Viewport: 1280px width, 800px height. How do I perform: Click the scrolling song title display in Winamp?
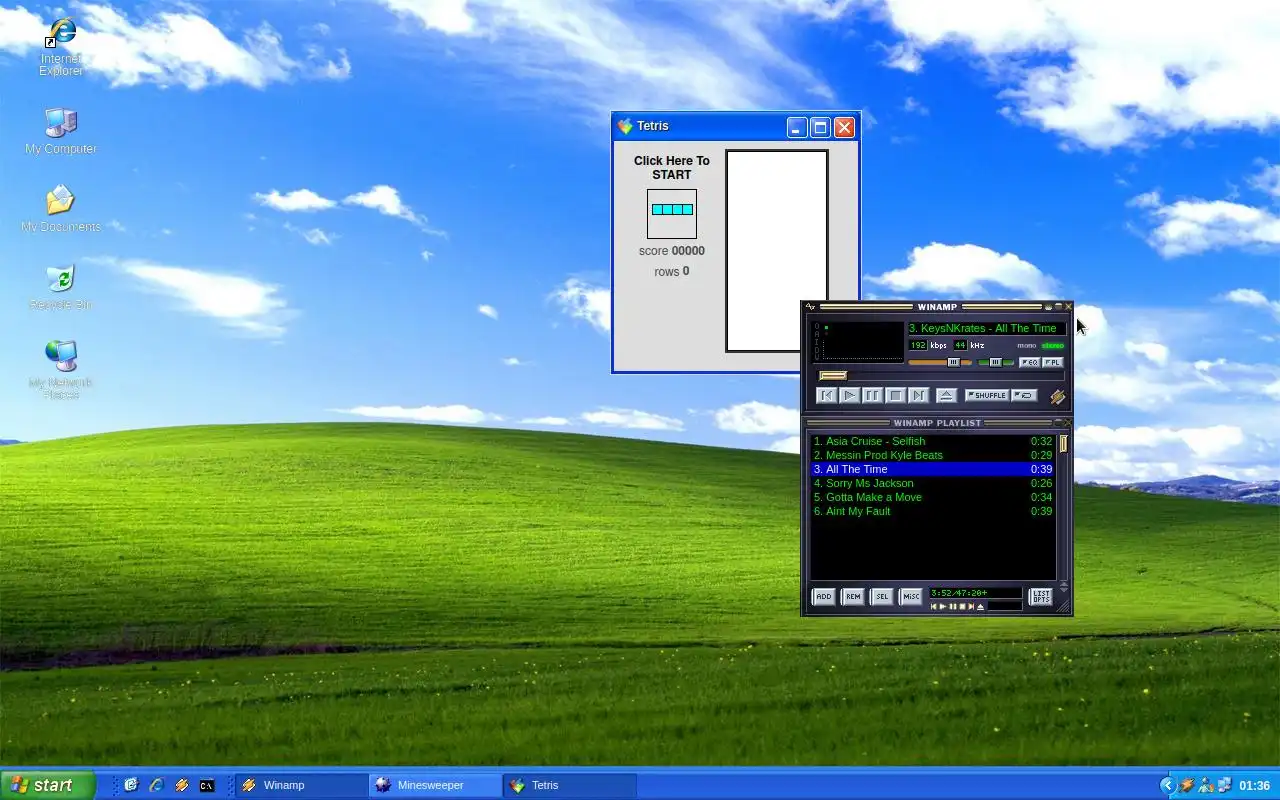click(x=986, y=328)
